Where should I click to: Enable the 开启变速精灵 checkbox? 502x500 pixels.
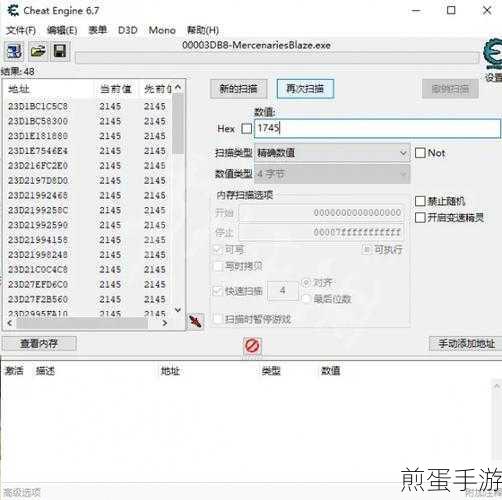click(x=420, y=218)
